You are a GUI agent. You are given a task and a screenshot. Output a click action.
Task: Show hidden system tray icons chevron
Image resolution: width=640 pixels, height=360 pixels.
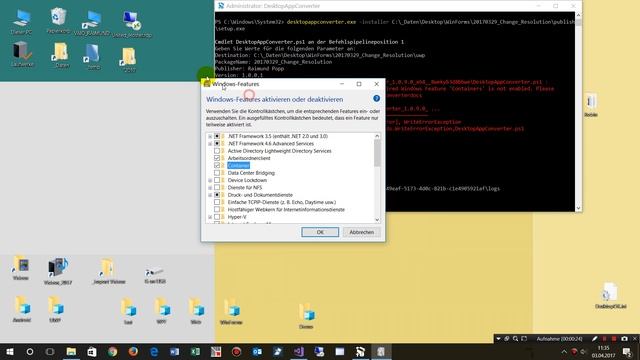pyautogui.click(x=564, y=352)
